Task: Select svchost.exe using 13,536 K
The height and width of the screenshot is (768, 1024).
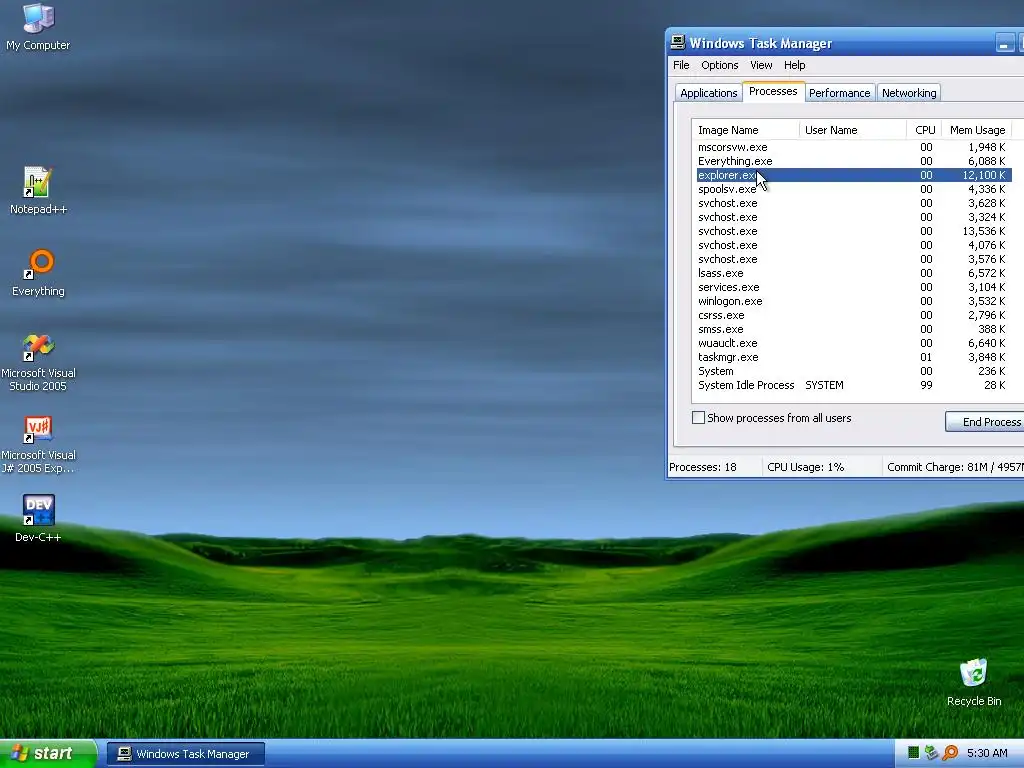Action: (x=852, y=231)
